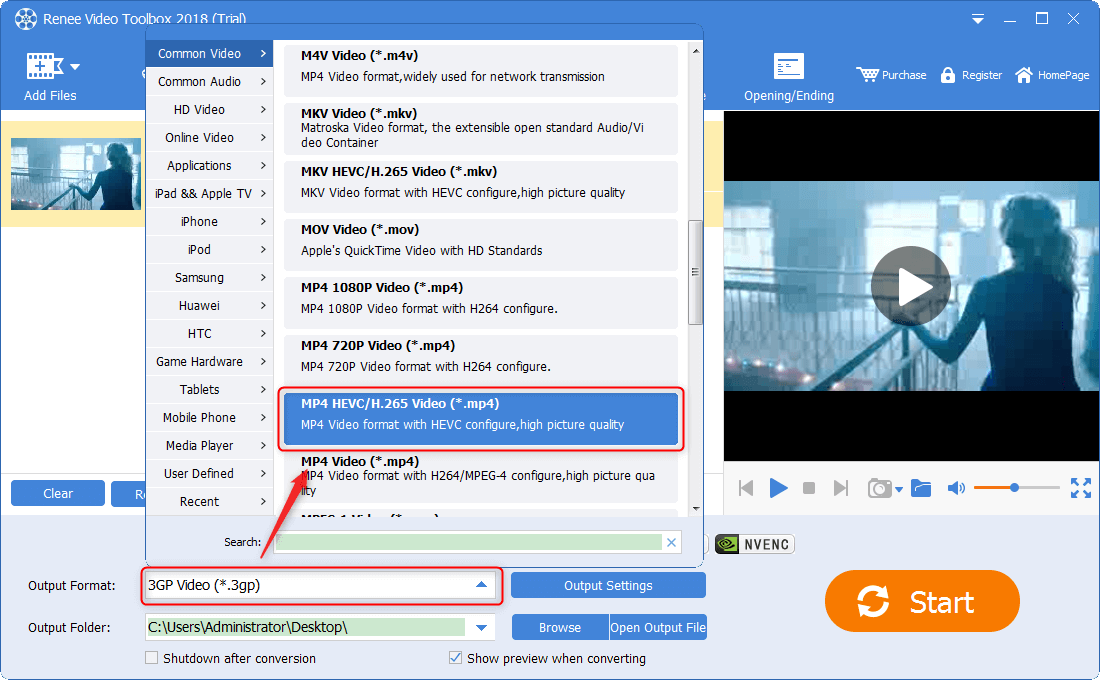Expand the Output Format dropdown
This screenshot has width=1100, height=680.
[x=481, y=585]
